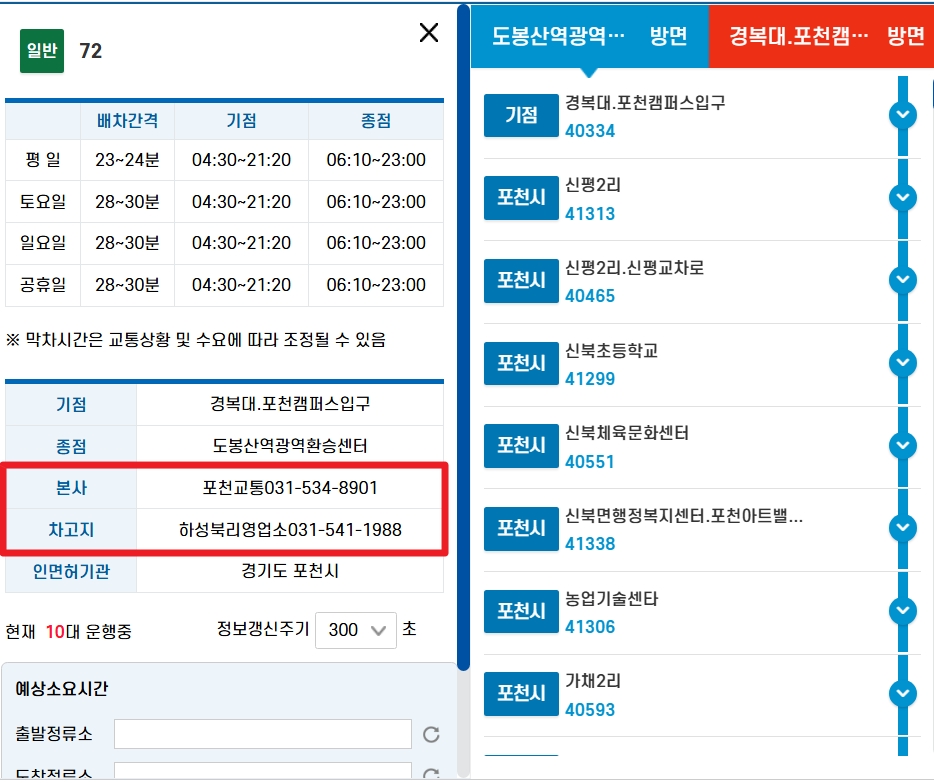Click the refresh icon beside 출발정류소 field
The width and height of the screenshot is (934, 783).
click(432, 733)
